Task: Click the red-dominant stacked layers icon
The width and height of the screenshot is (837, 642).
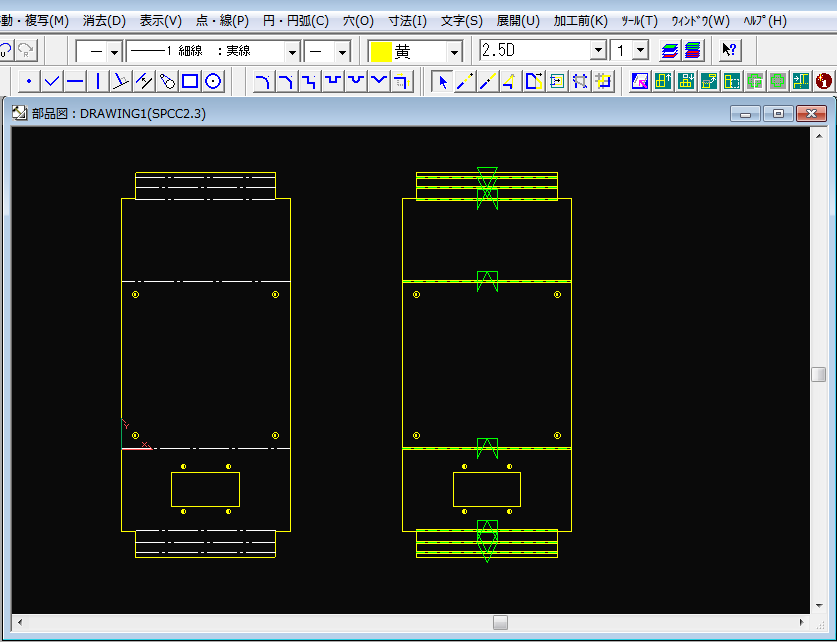Action: click(x=692, y=51)
